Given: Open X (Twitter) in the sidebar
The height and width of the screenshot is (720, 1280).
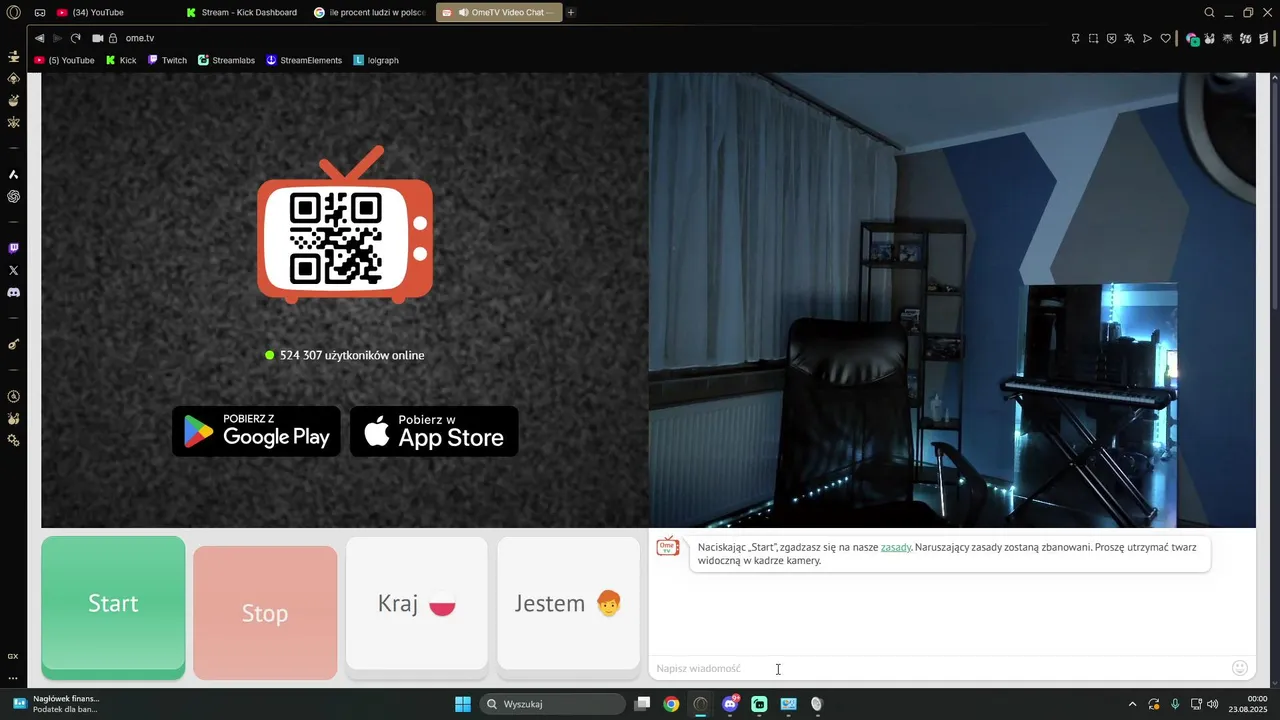Looking at the screenshot, I should click(14, 270).
